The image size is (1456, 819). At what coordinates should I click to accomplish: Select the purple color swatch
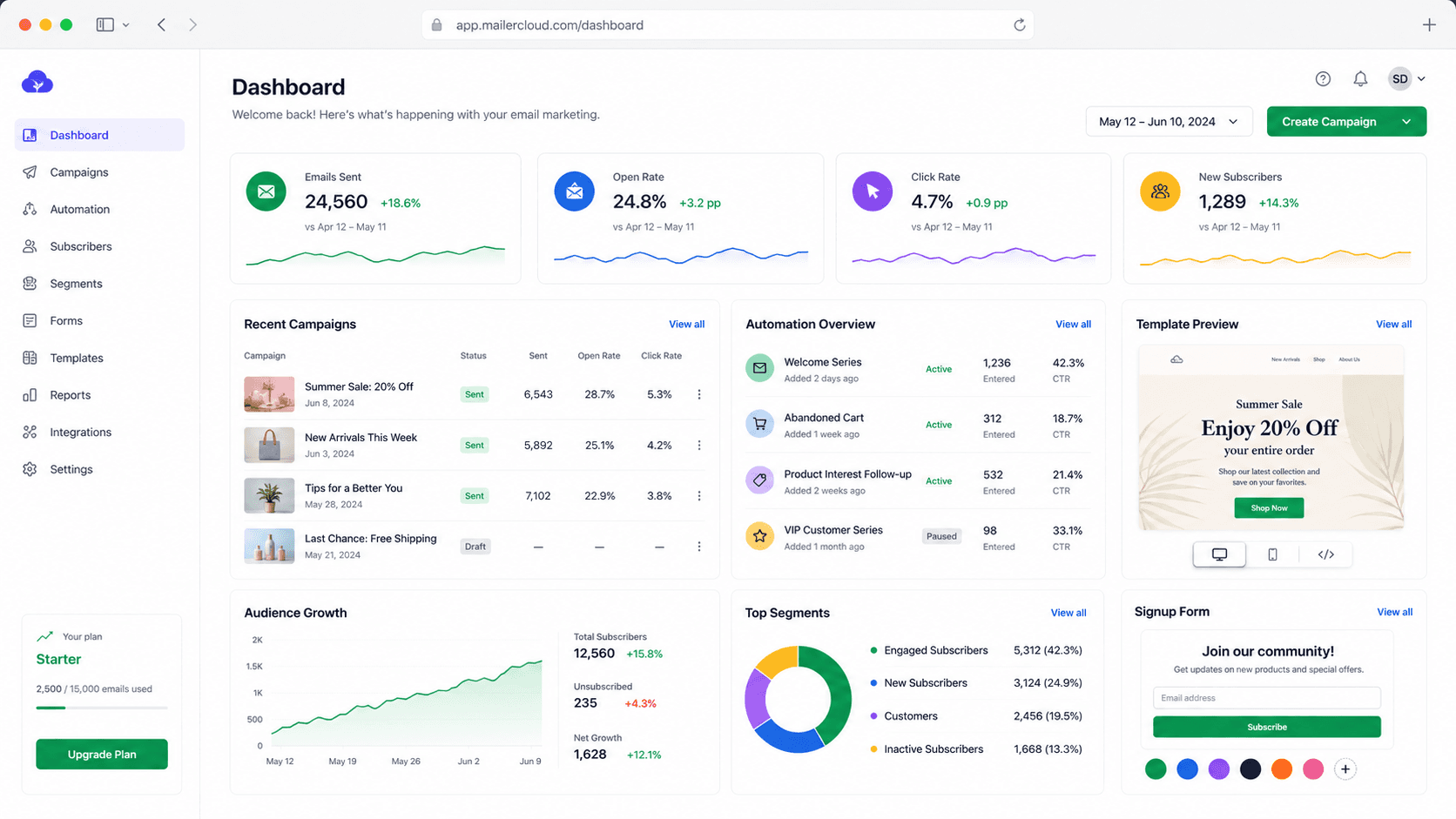click(x=1219, y=769)
